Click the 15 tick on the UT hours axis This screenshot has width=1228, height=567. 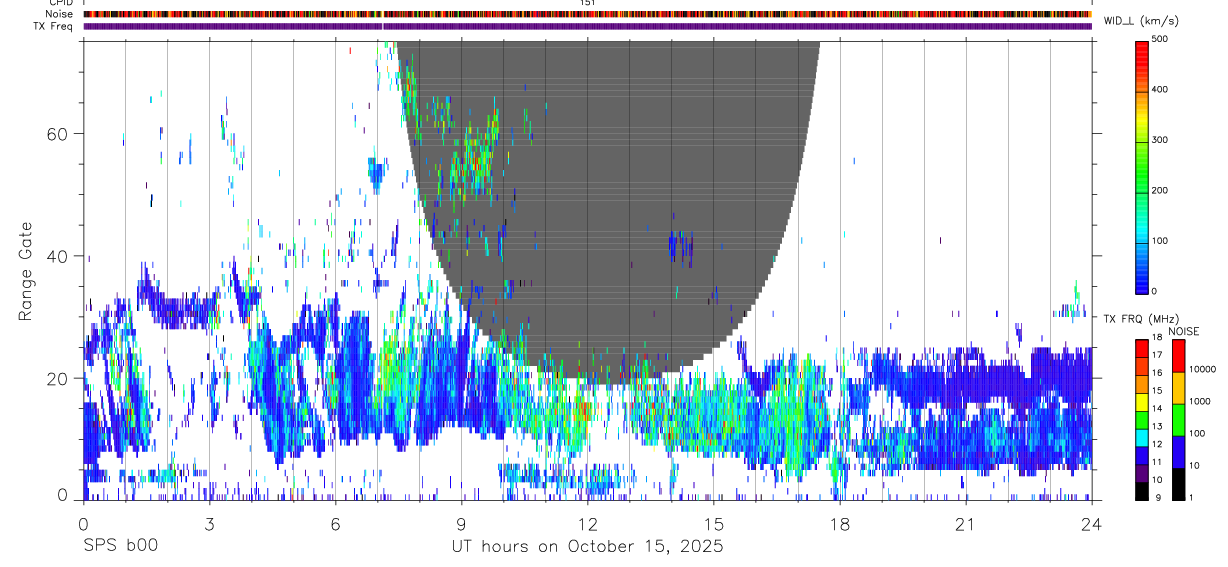coord(713,524)
